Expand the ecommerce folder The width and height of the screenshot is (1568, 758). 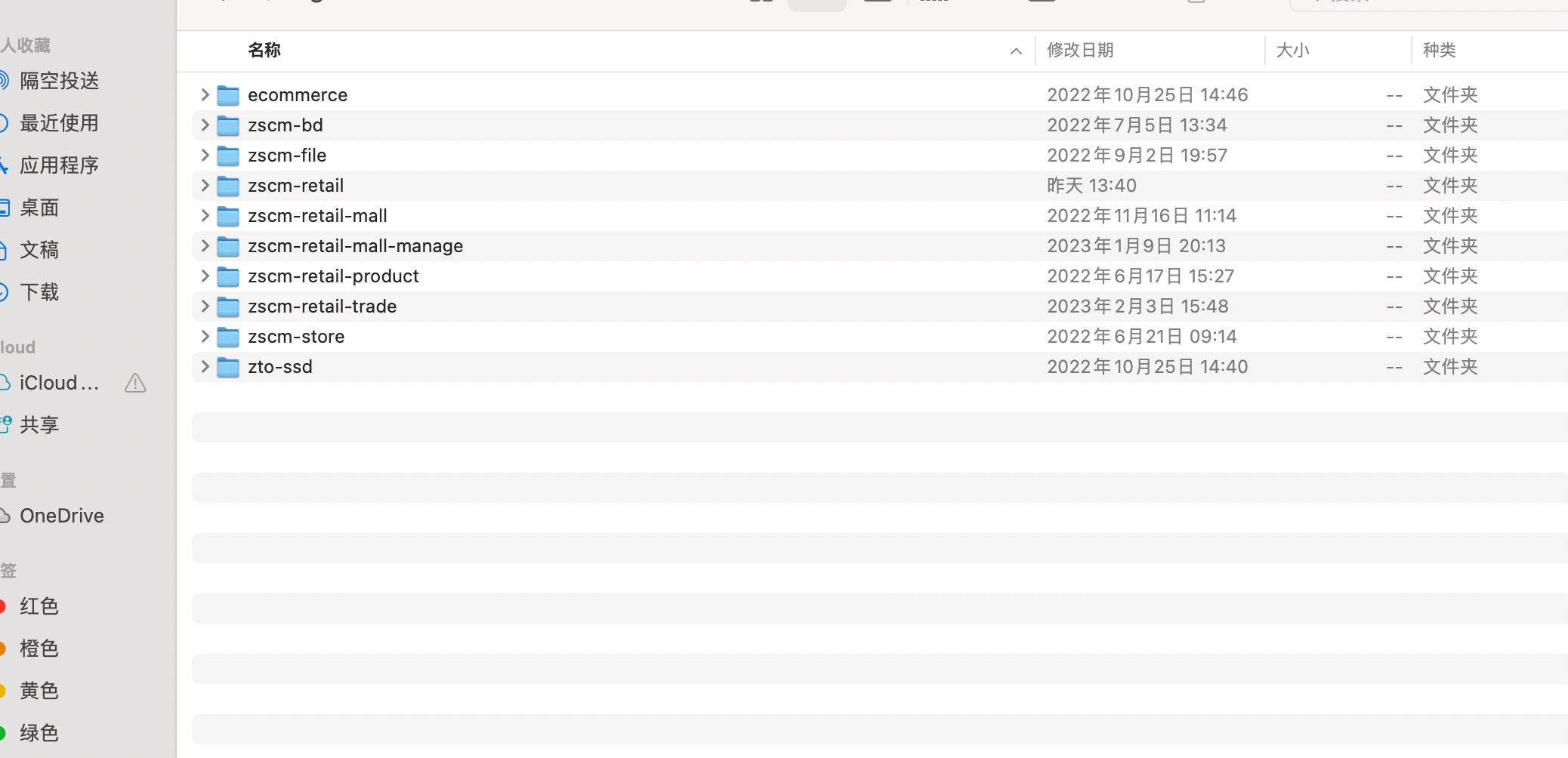[x=205, y=94]
